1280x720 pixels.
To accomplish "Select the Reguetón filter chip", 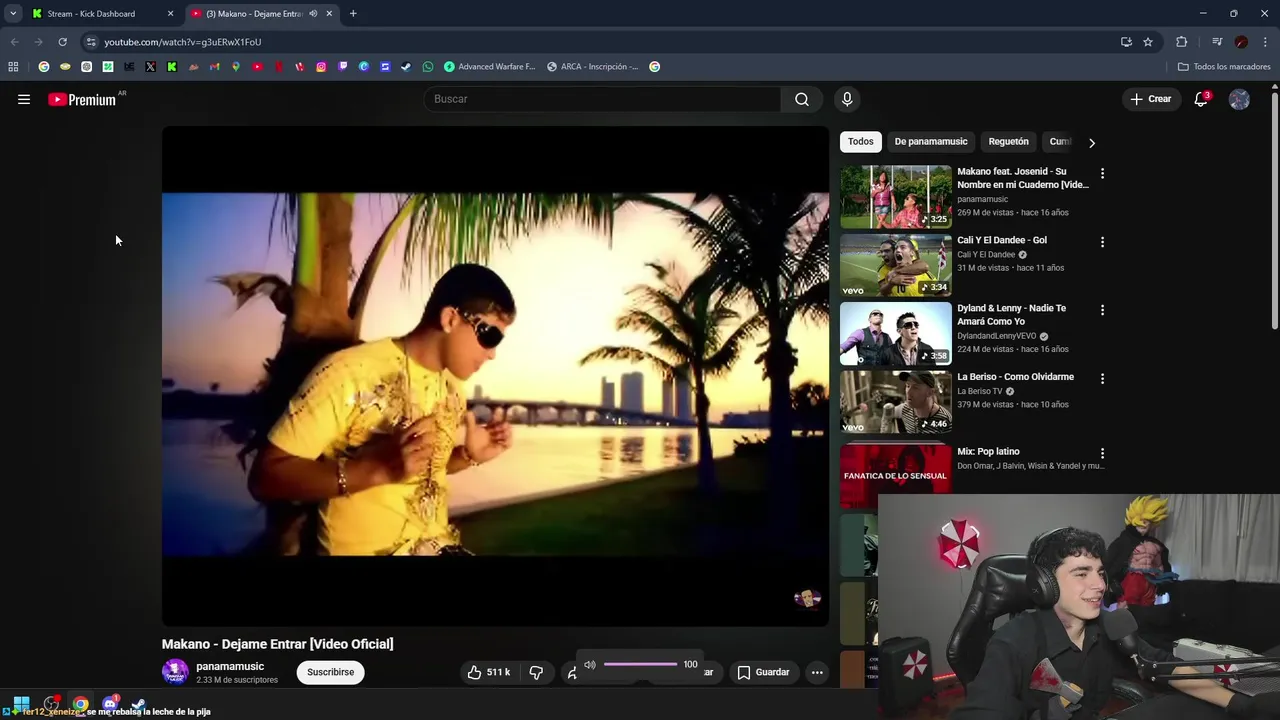I will click(1008, 142).
